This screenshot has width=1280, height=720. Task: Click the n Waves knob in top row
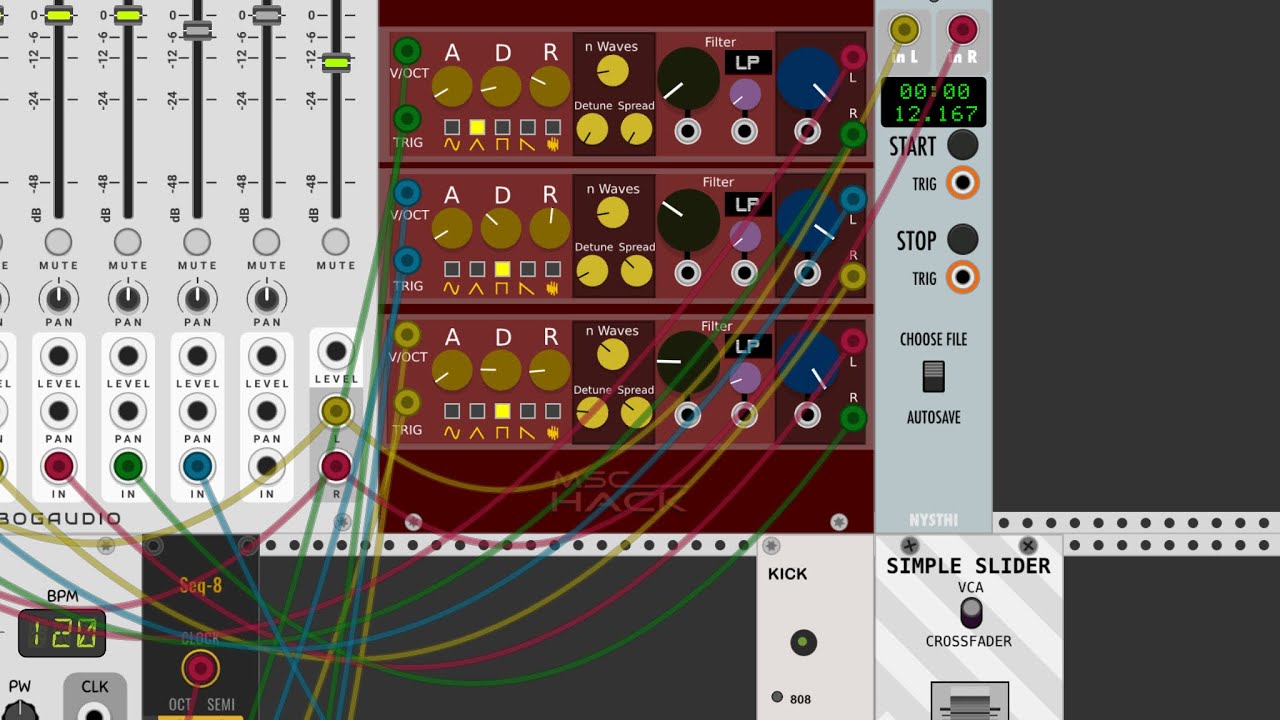[x=612, y=71]
